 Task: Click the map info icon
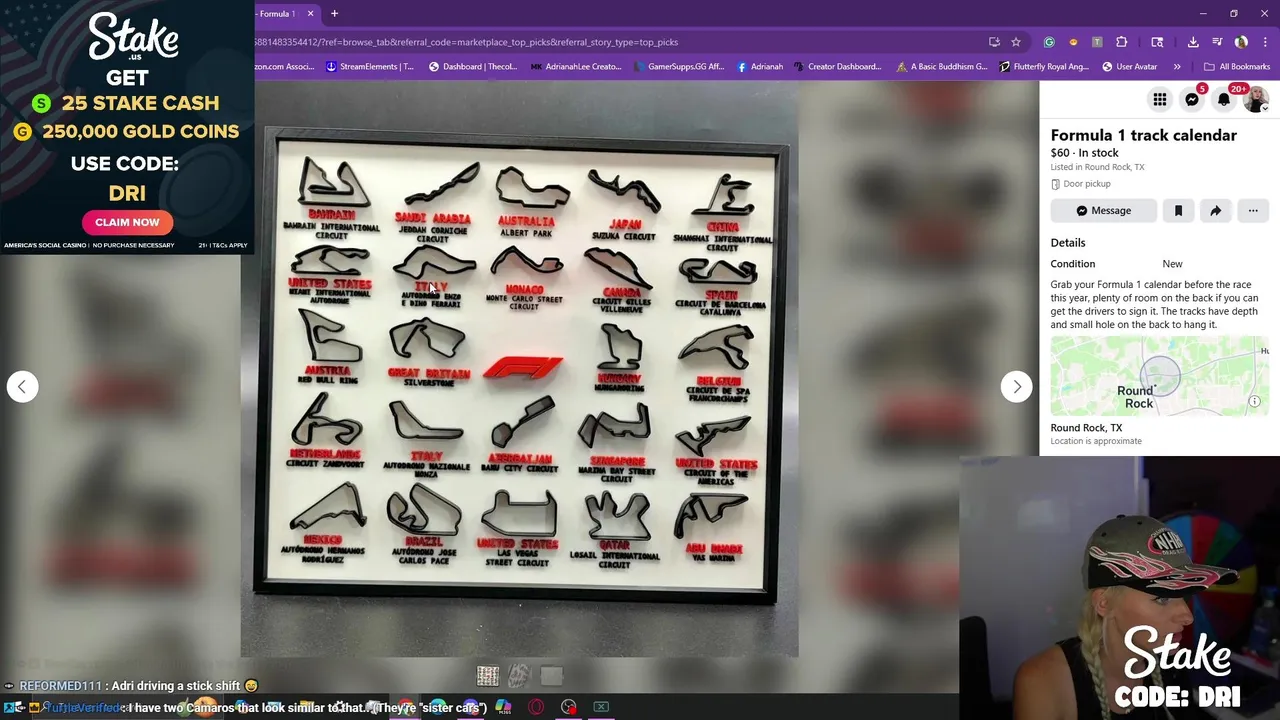coord(1254,401)
